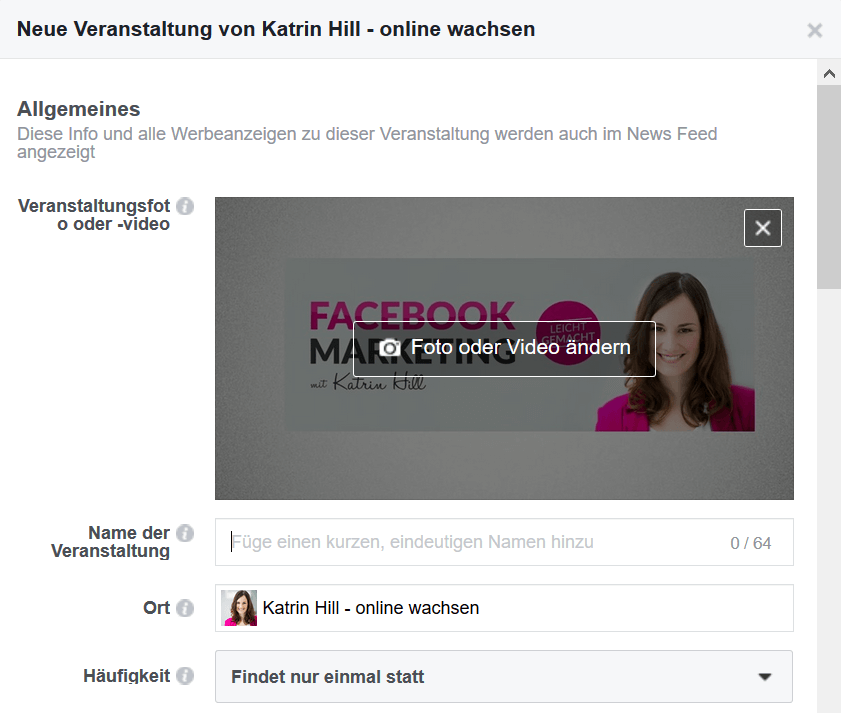
Task: Click the 0 / 64 character counter
Action: (750, 543)
